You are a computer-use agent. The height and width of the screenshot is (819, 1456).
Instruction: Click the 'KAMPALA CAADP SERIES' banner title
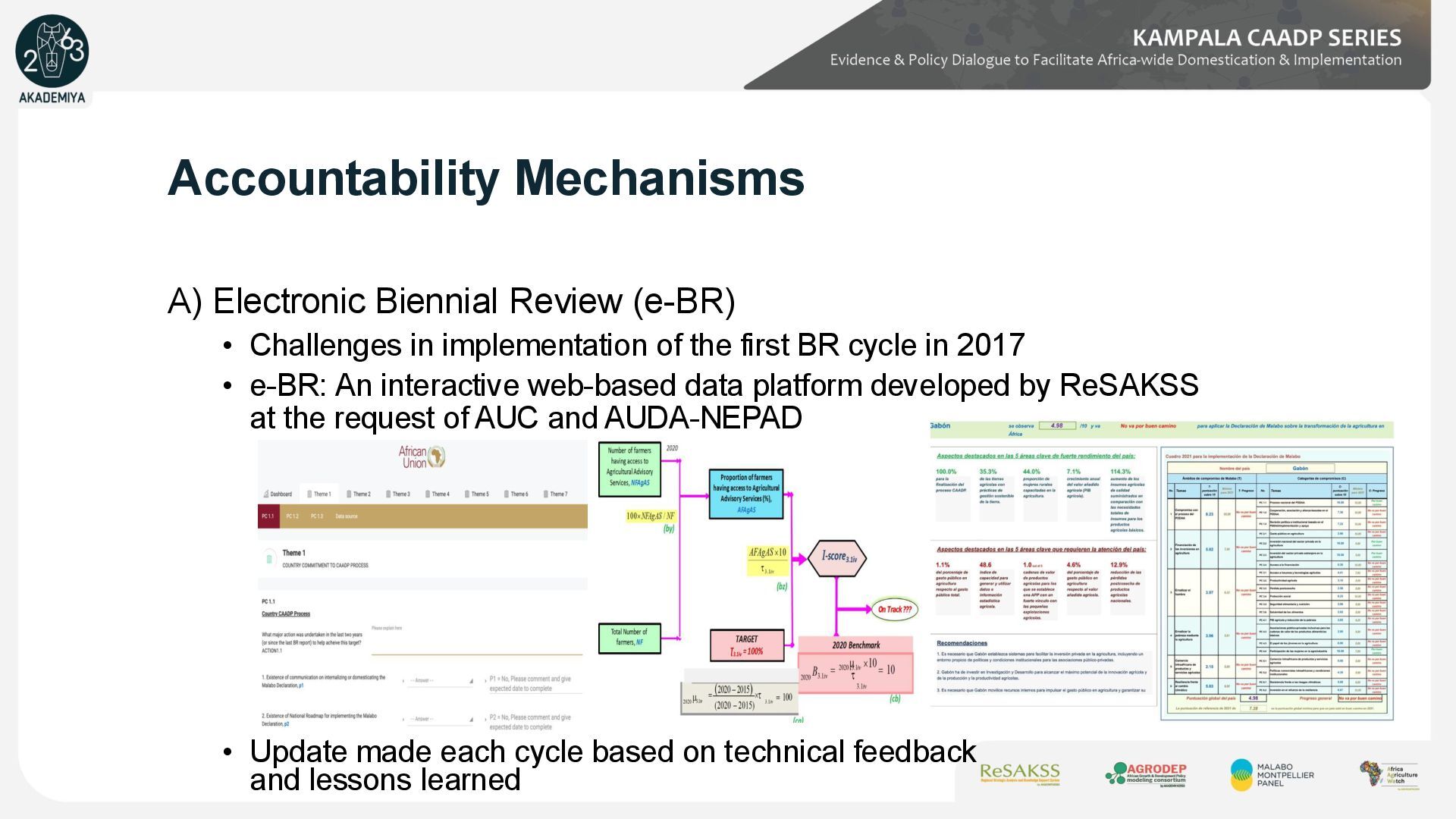1266,38
